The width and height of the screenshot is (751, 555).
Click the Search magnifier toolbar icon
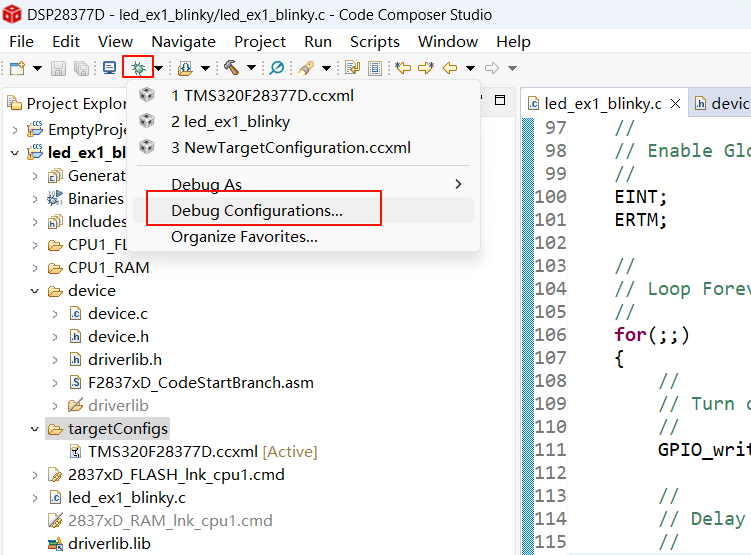277,68
